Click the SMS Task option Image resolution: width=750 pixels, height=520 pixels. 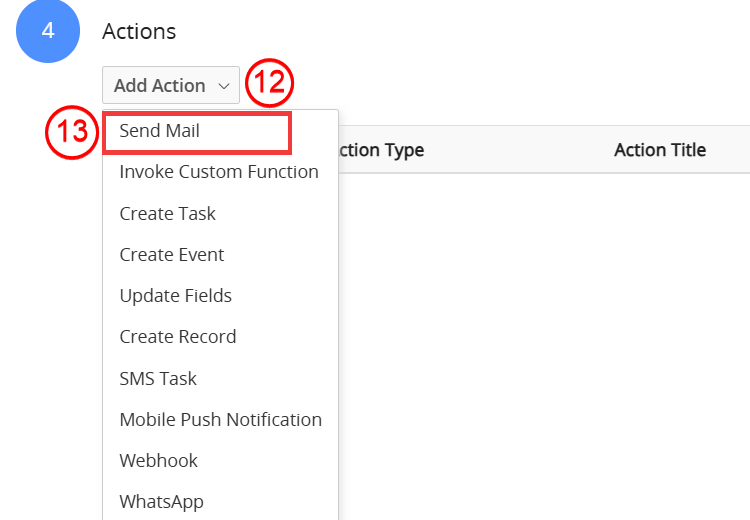158,378
